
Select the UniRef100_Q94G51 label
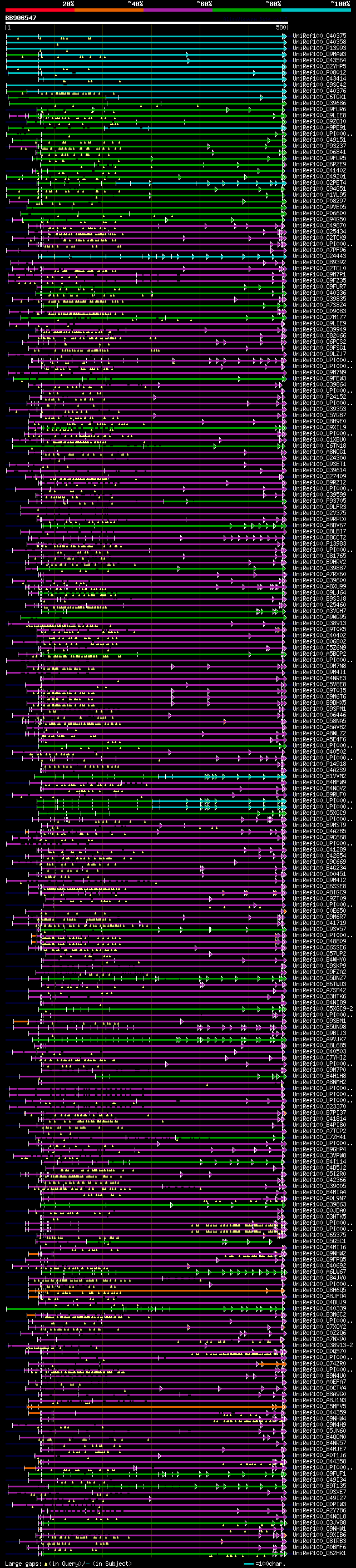[319, 189]
